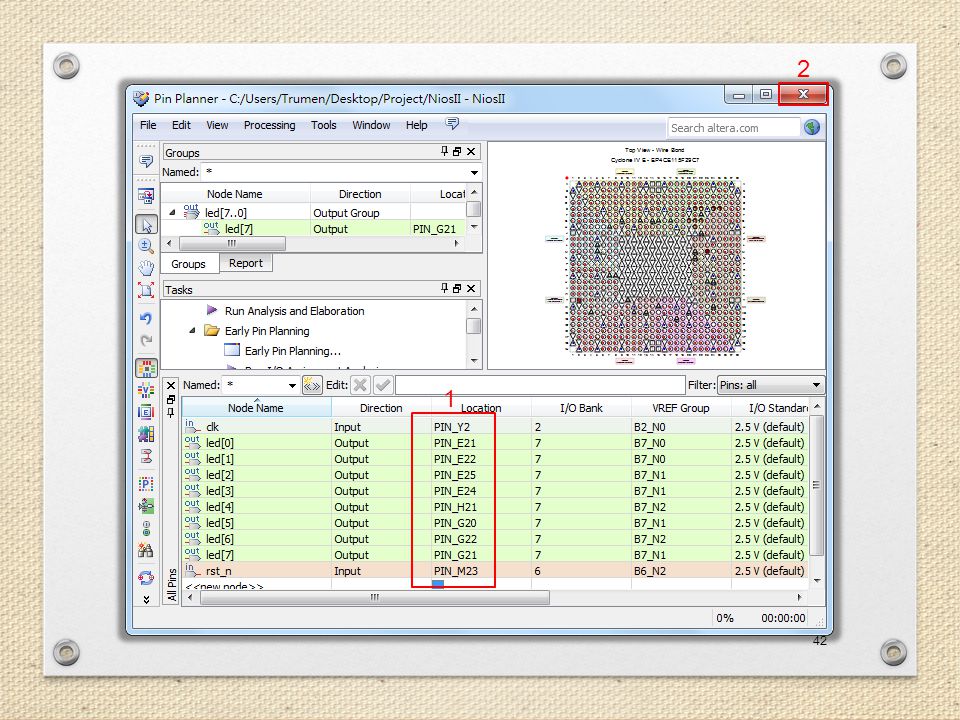Image resolution: width=960 pixels, height=720 pixels.
Task: Click the Tasks list scroll down arrow
Action: (x=474, y=361)
